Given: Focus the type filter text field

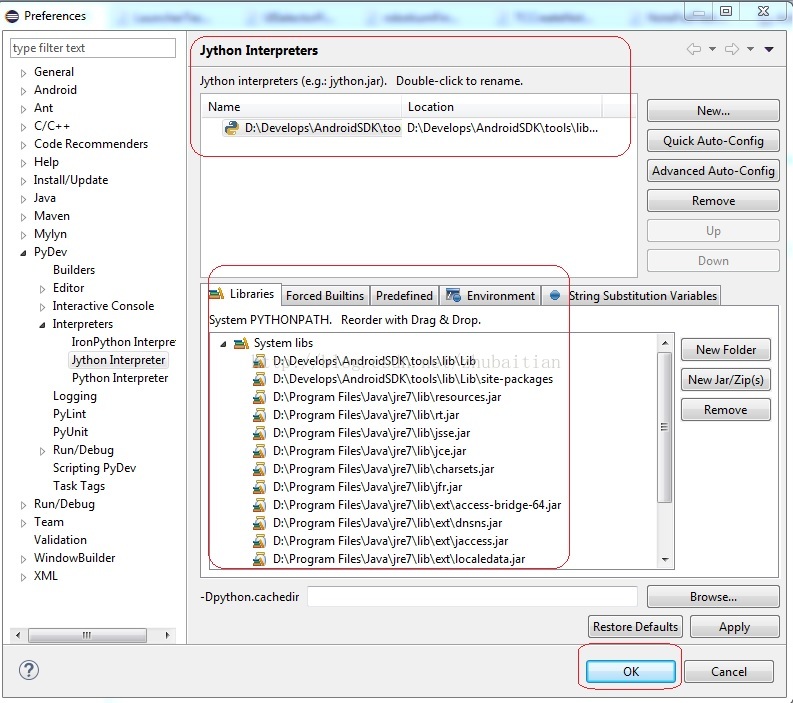Looking at the screenshot, I should click(x=93, y=48).
